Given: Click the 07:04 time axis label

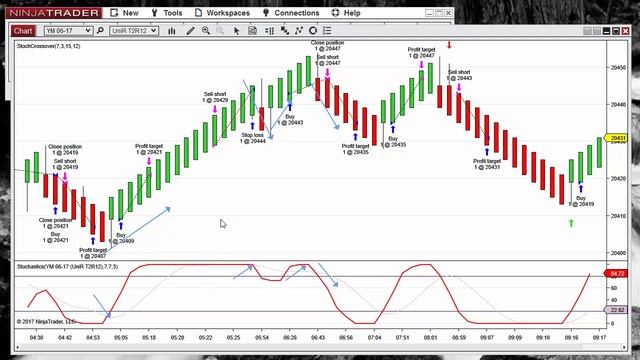Looking at the screenshot, I should (374, 338).
